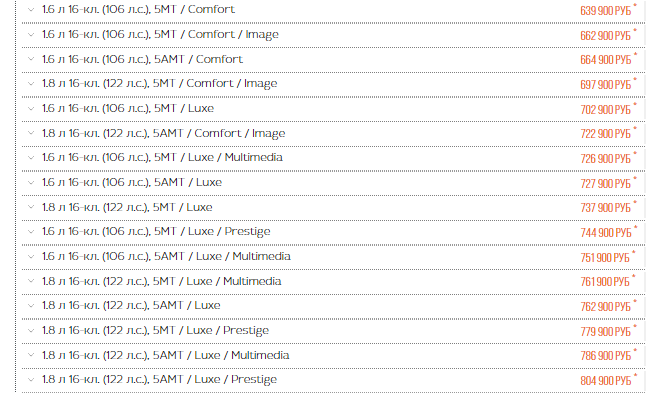Expand chevron of 1.8 л 5AMT / Comfort / Image
The height and width of the screenshot is (393, 646).
31,133
